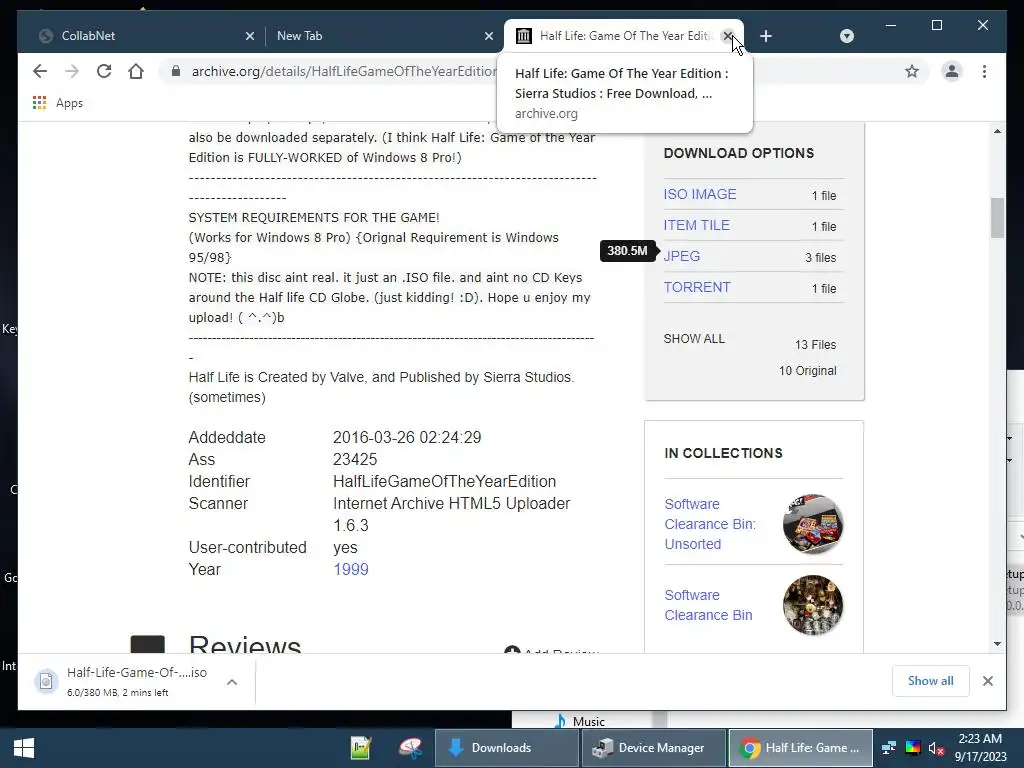The width and height of the screenshot is (1024, 768).
Task: Open Chrome's three-dot menu
Action: click(x=984, y=71)
